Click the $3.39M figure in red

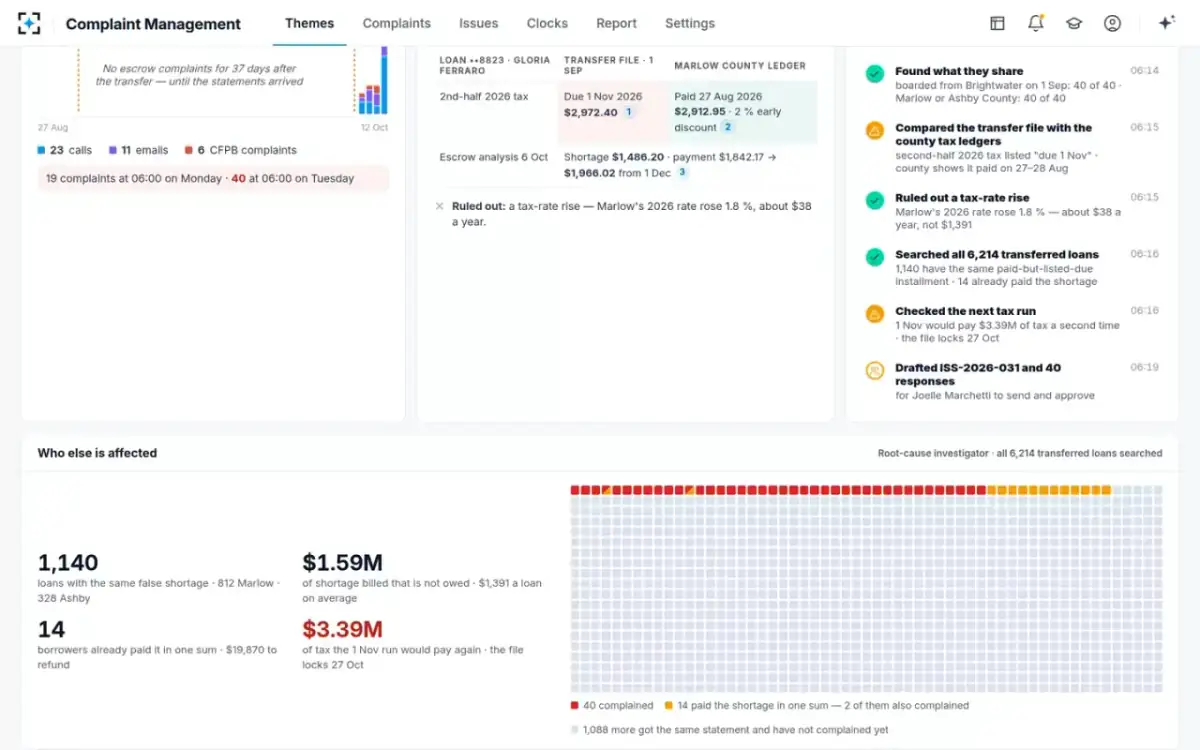[x=343, y=629]
